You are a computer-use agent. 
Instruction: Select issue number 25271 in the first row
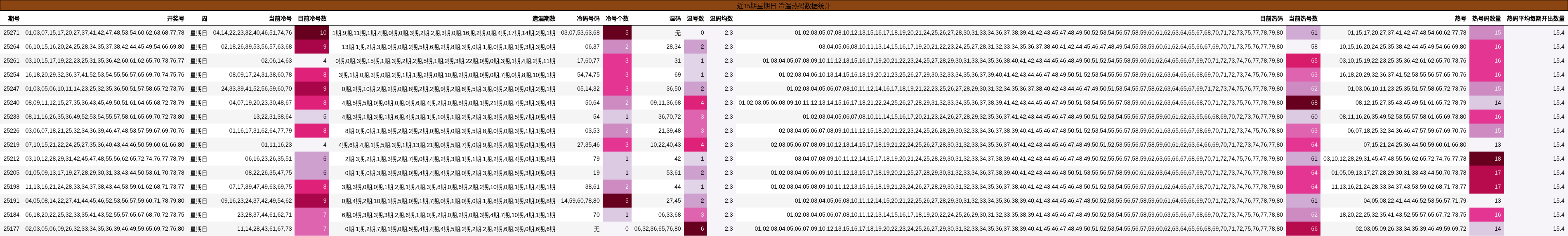12,33
